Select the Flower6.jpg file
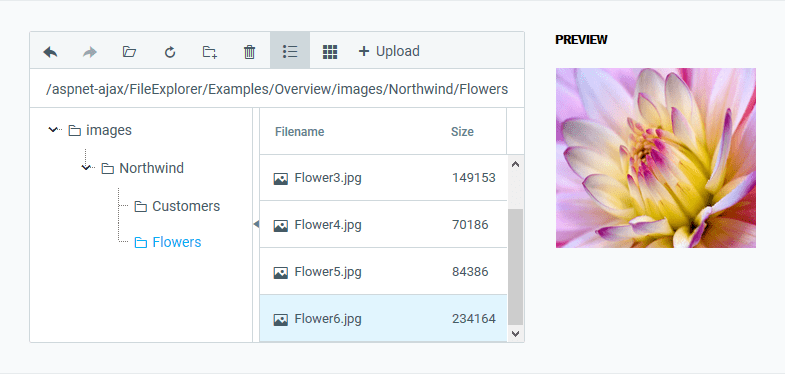The image size is (785, 374). (x=383, y=318)
